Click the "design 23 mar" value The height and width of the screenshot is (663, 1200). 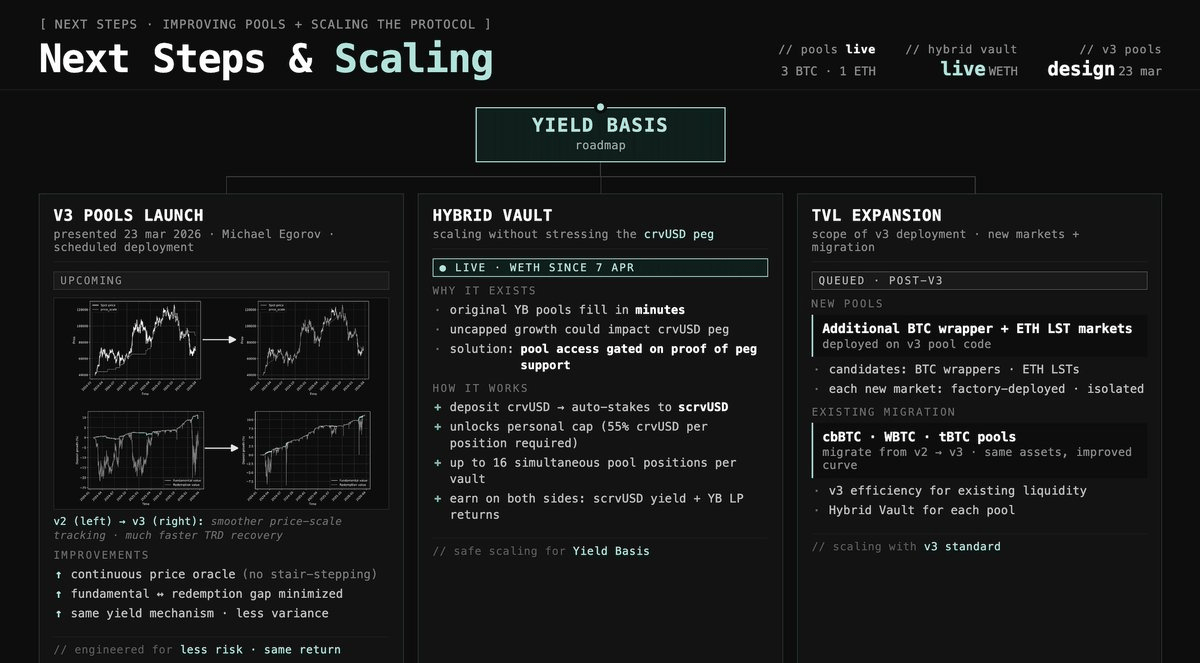(1105, 70)
